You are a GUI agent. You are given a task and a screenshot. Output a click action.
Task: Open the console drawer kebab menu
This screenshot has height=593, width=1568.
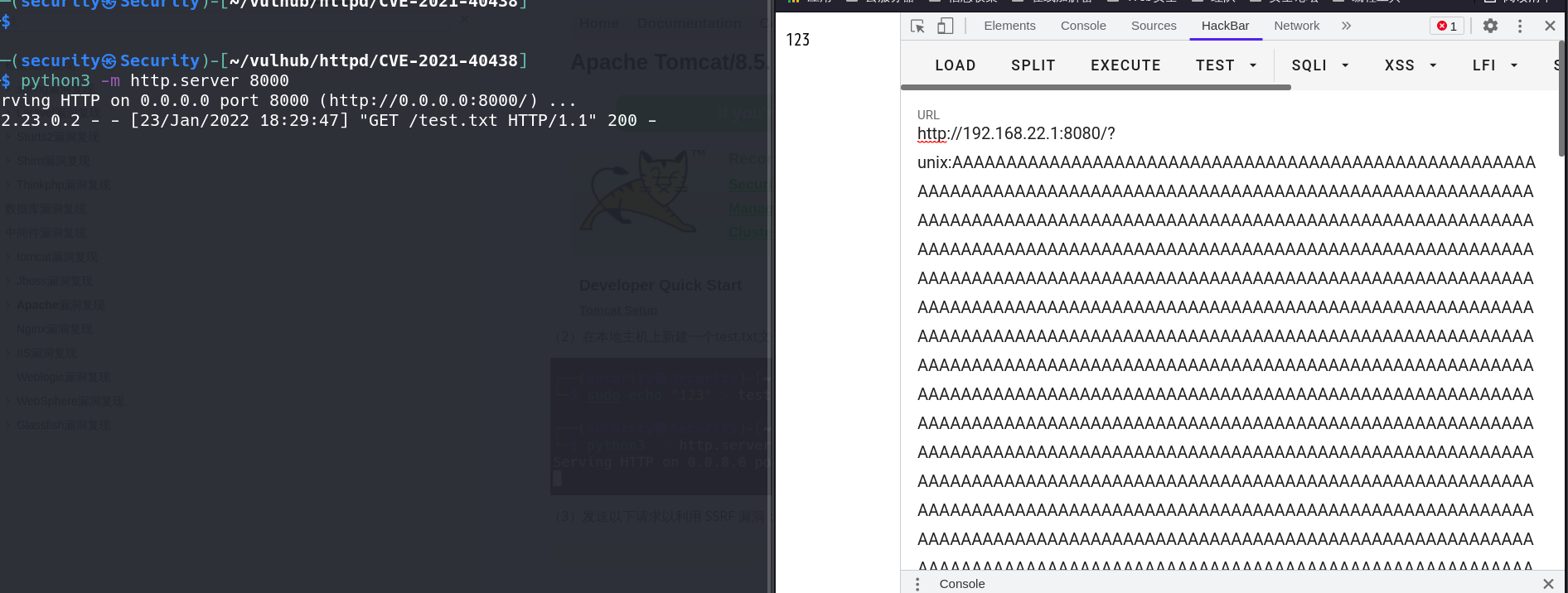(917, 584)
